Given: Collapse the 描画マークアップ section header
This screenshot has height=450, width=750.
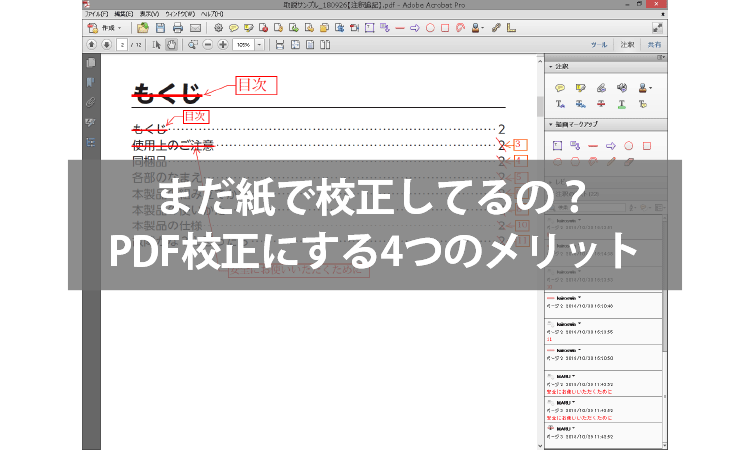Looking at the screenshot, I should pyautogui.click(x=605, y=124).
